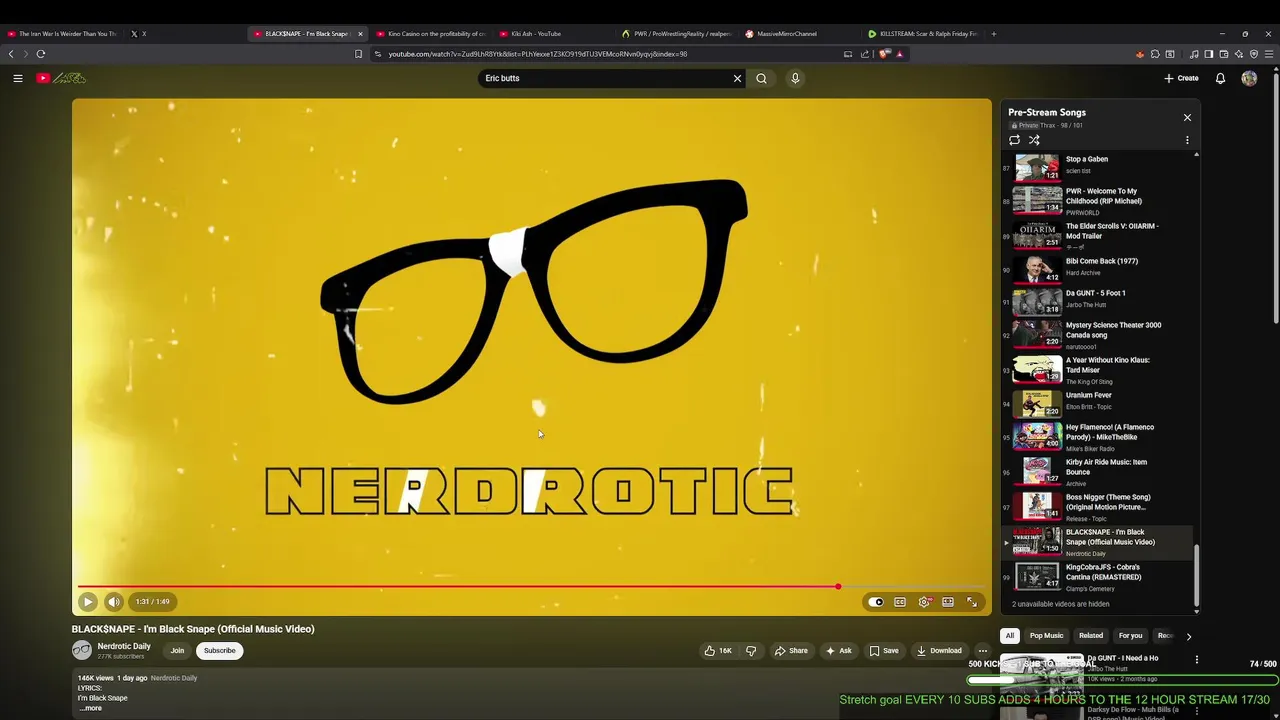Open Uranium Fever in playlist
This screenshot has height=720, width=1280.
pos(1097,402)
